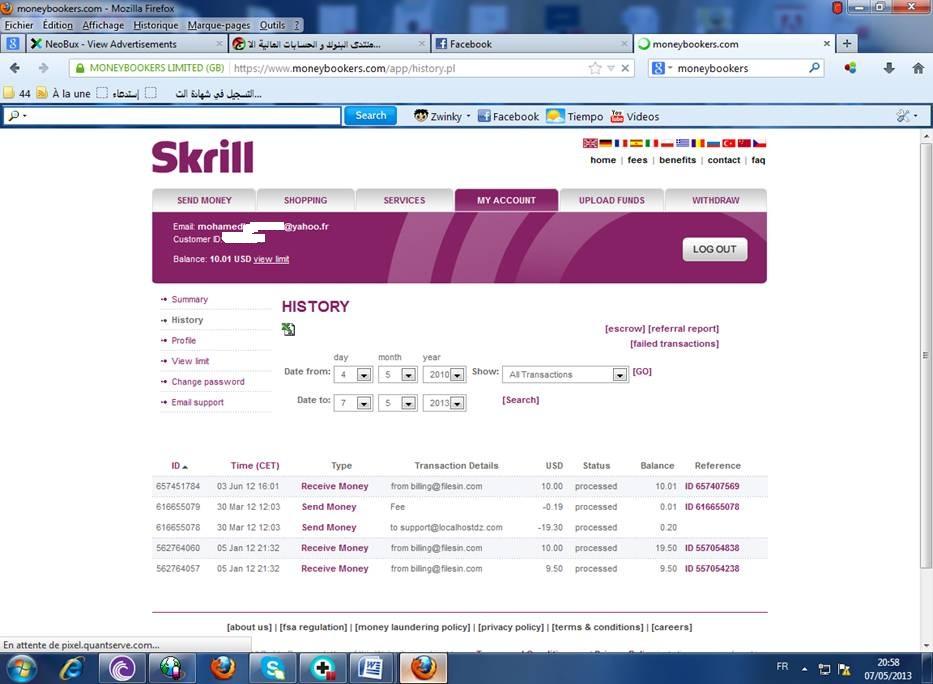This screenshot has width=933, height=684.
Task: Sort transactions by the ID column header
Action: pos(179,466)
